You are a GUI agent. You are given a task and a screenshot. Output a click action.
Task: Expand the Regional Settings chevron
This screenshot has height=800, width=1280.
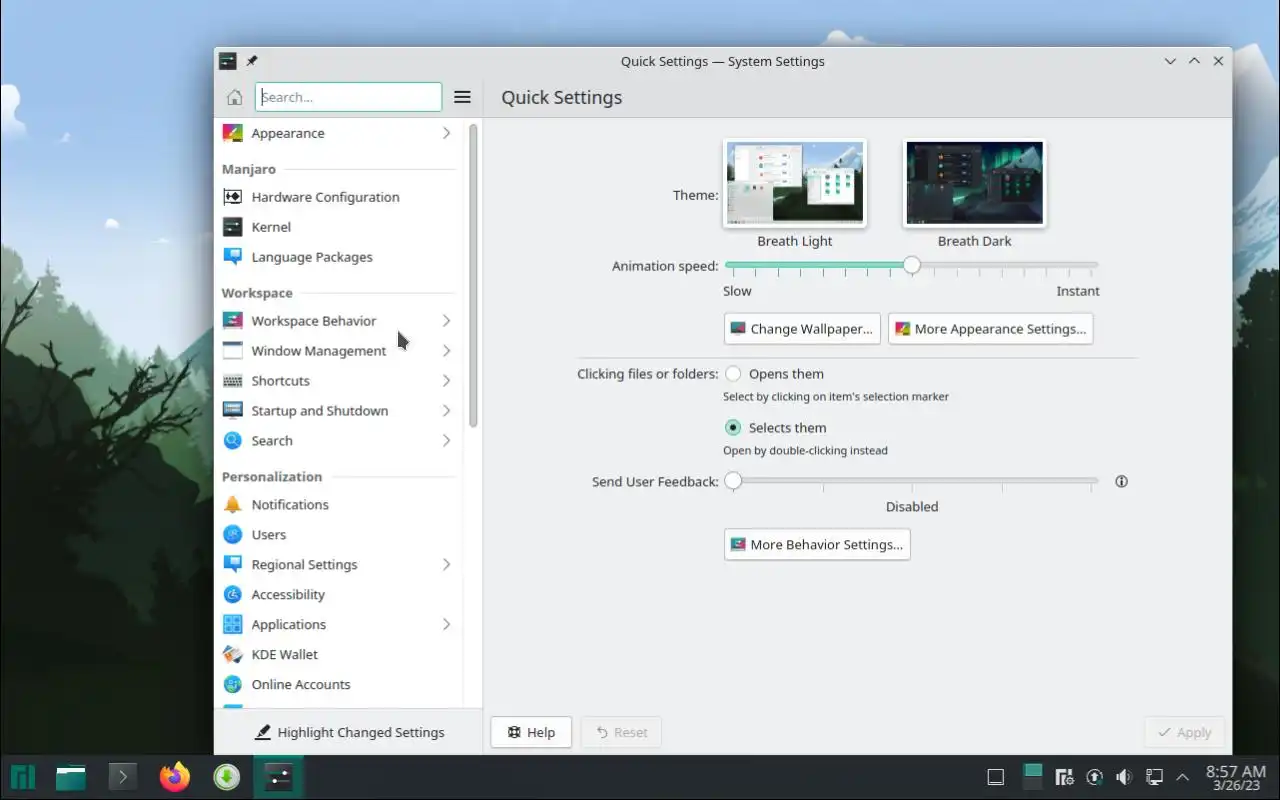[446, 565]
